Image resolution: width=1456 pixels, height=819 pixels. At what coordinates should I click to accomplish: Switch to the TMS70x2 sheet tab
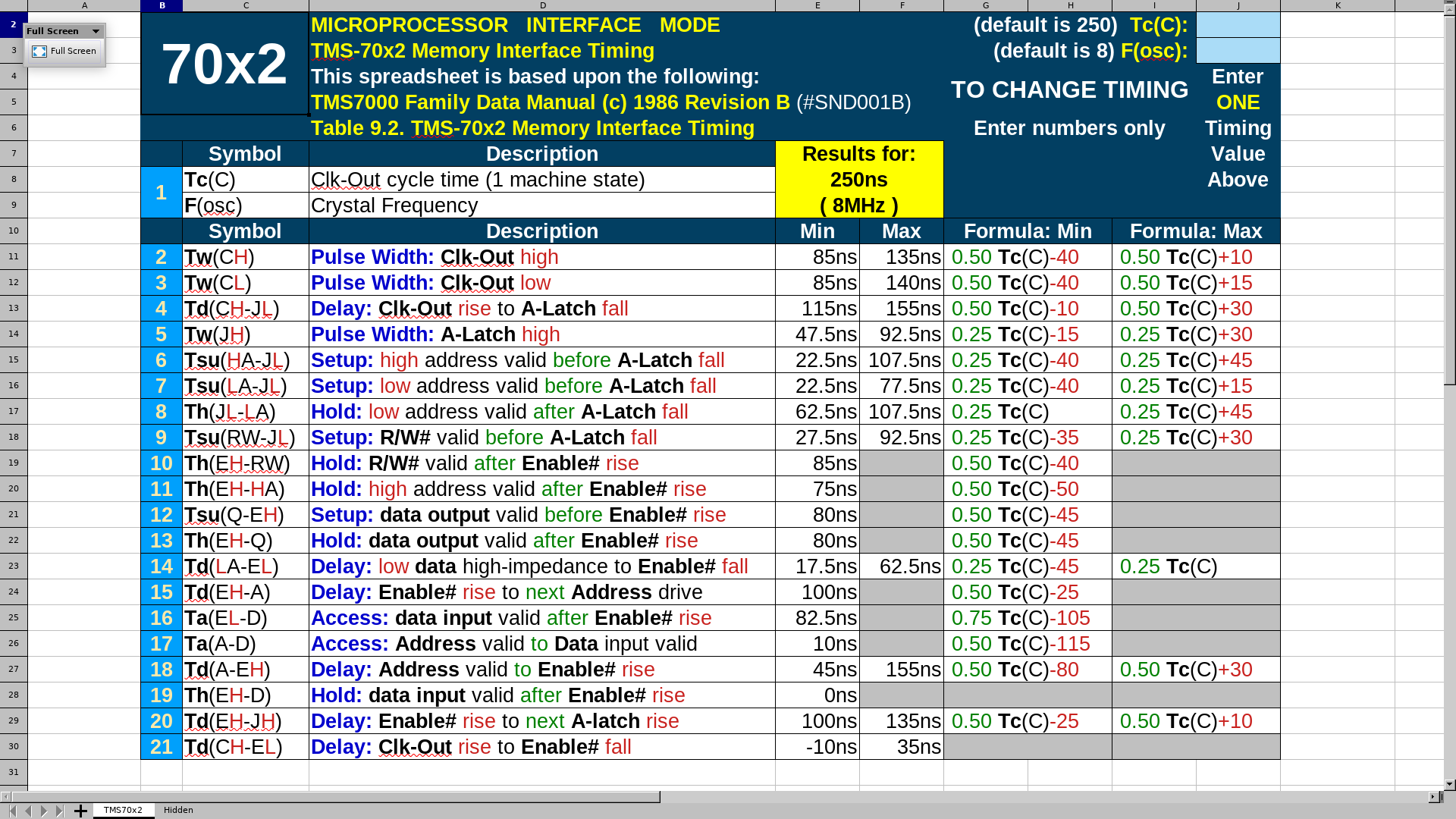[123, 810]
